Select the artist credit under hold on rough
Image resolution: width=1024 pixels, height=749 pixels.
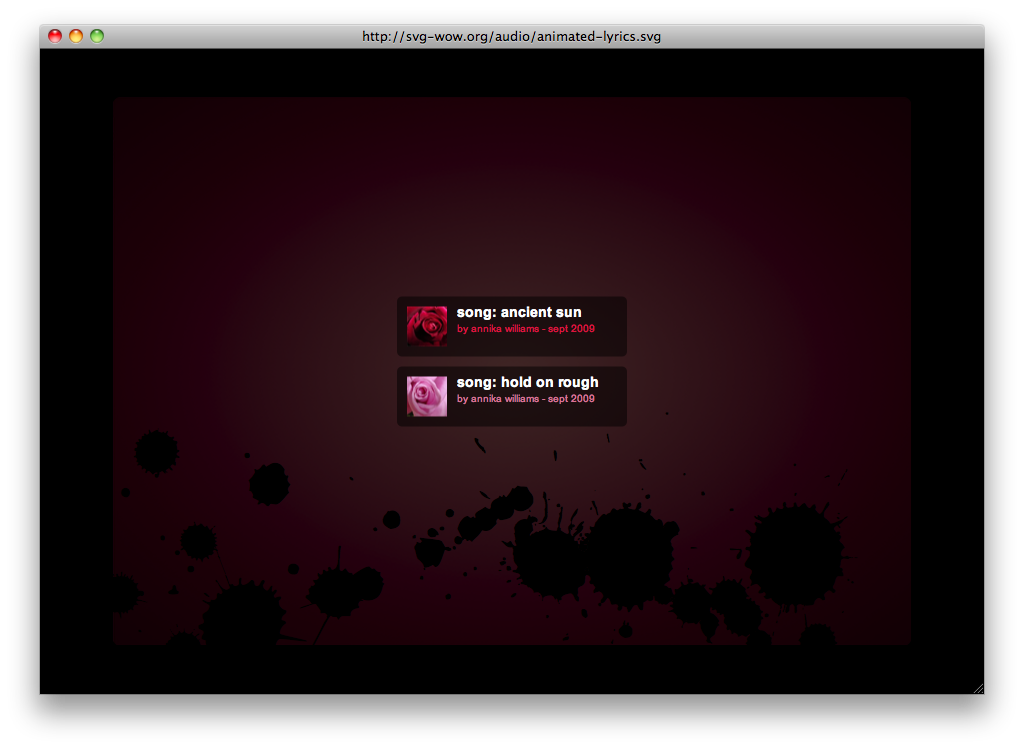[x=526, y=398]
